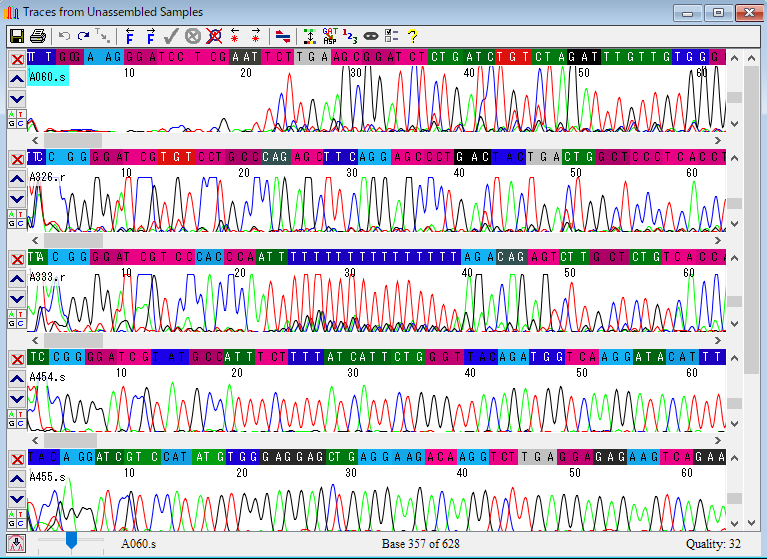Select the A455.s trace label
767x559 pixels.
pyautogui.click(x=47, y=477)
